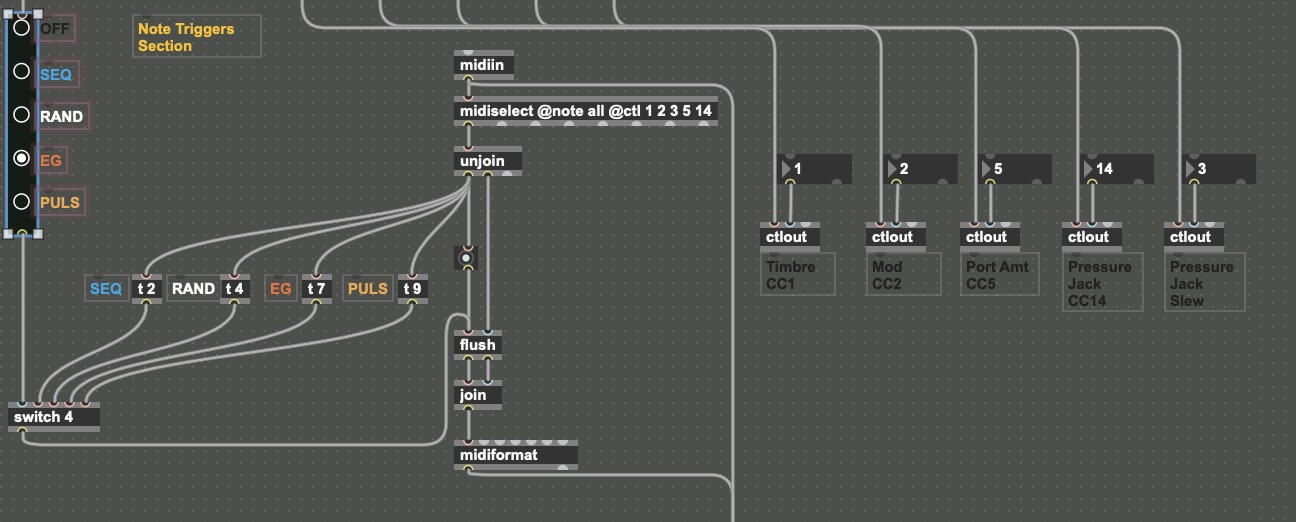Select the midiselect object box

(x=585, y=111)
